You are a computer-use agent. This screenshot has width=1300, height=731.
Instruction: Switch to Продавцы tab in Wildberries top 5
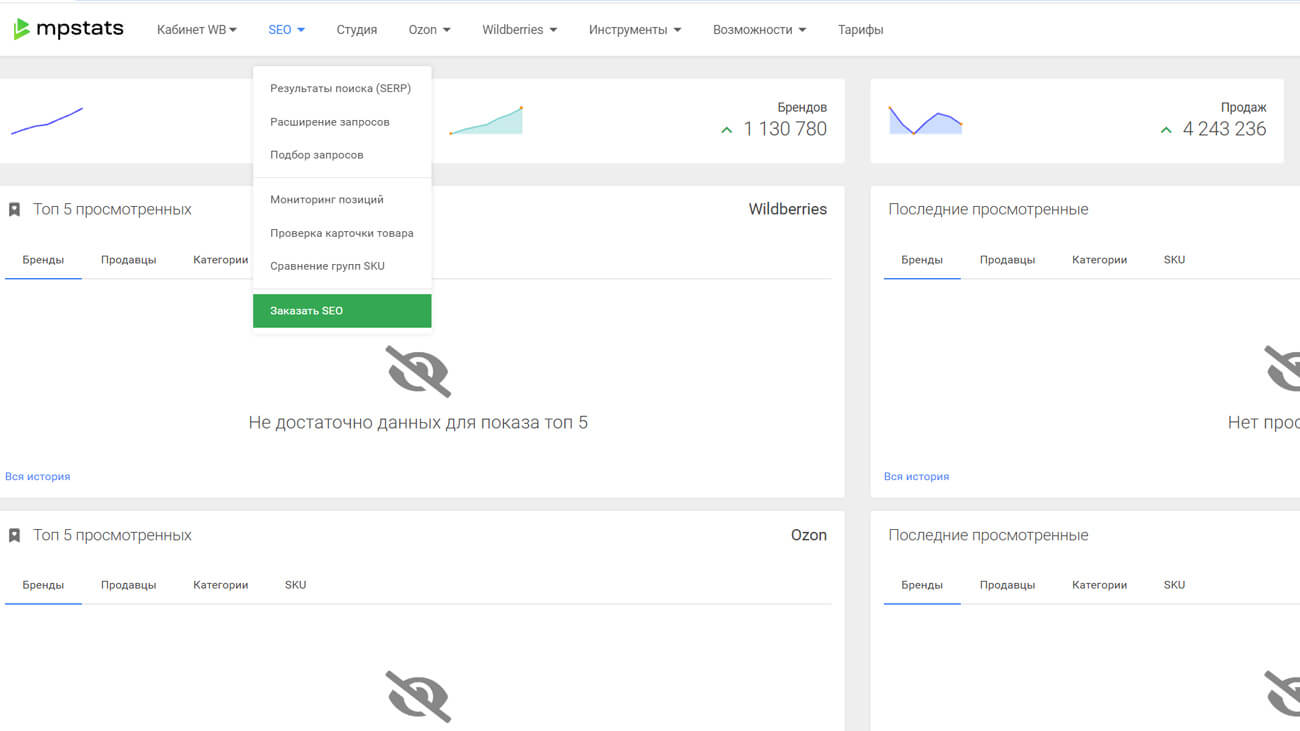click(x=128, y=260)
